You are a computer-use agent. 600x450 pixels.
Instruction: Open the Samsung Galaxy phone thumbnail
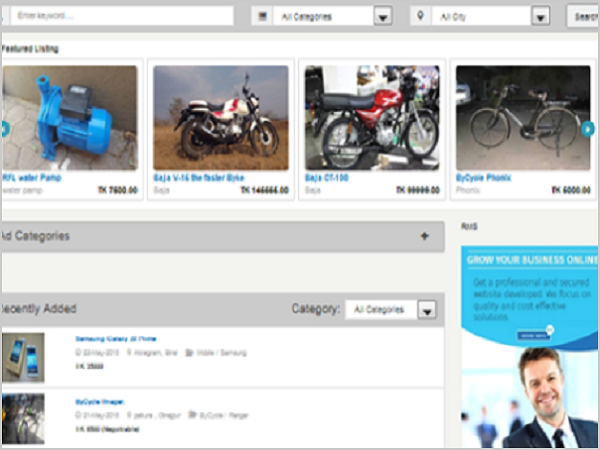[23, 357]
